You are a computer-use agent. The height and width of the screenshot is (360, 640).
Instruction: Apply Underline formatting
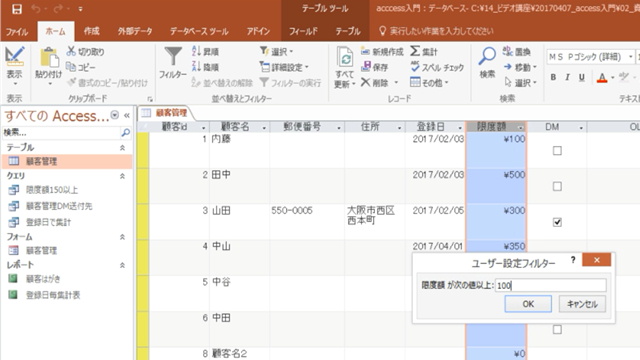click(x=582, y=77)
